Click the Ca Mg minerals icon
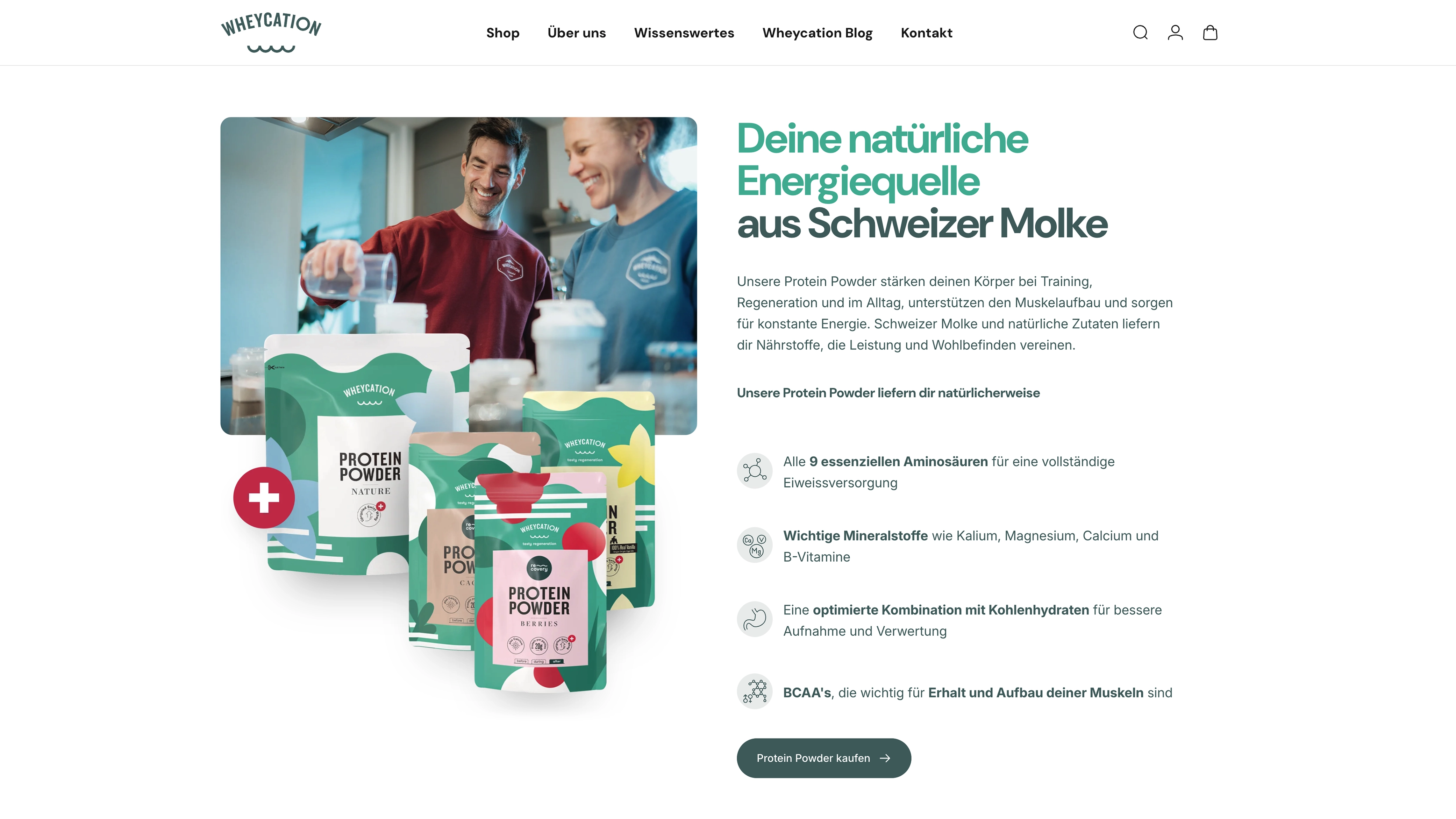Screen dimensions: 1456x819 point(755,545)
